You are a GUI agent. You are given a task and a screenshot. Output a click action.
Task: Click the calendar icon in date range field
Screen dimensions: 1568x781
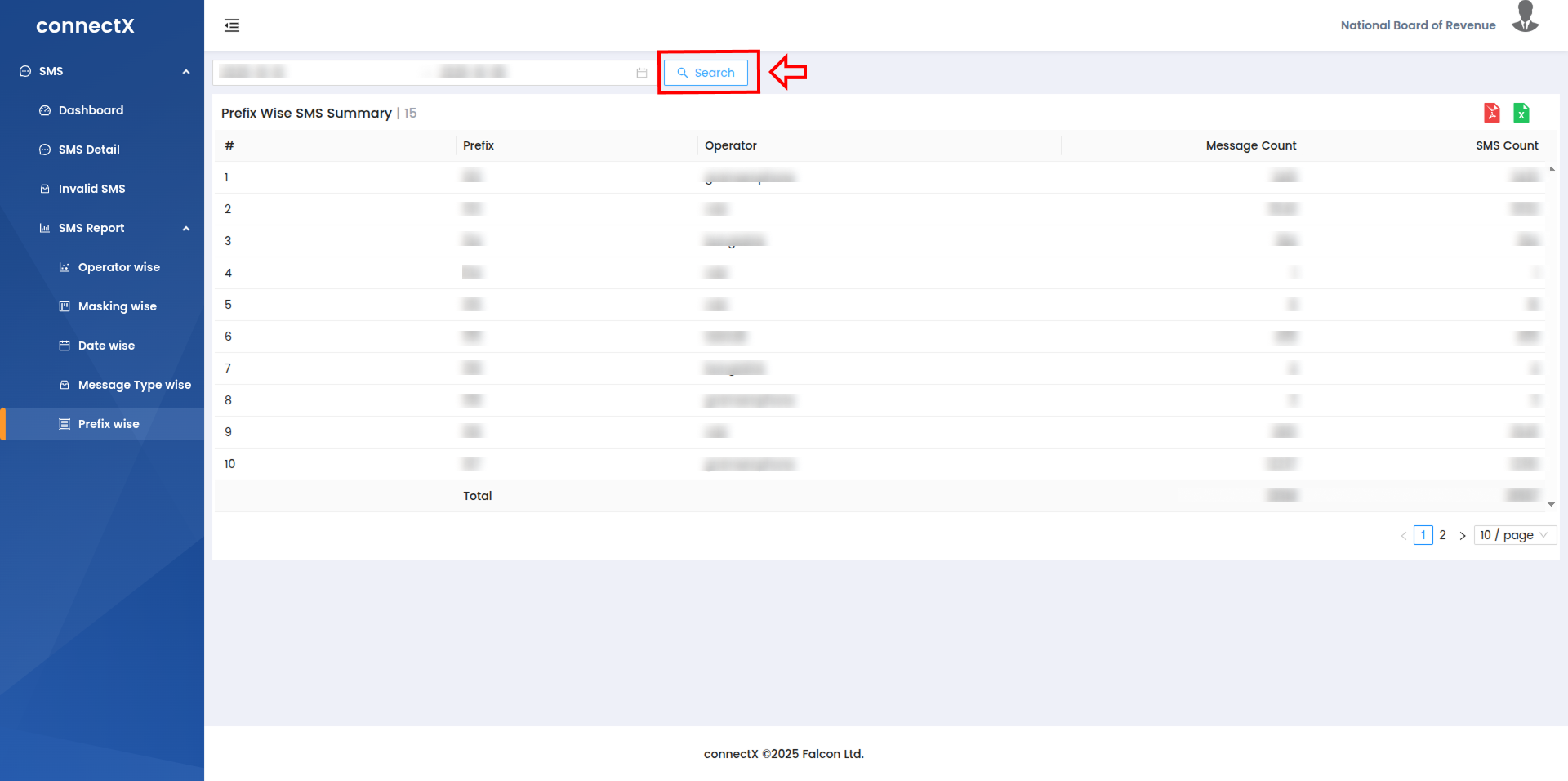(x=642, y=73)
